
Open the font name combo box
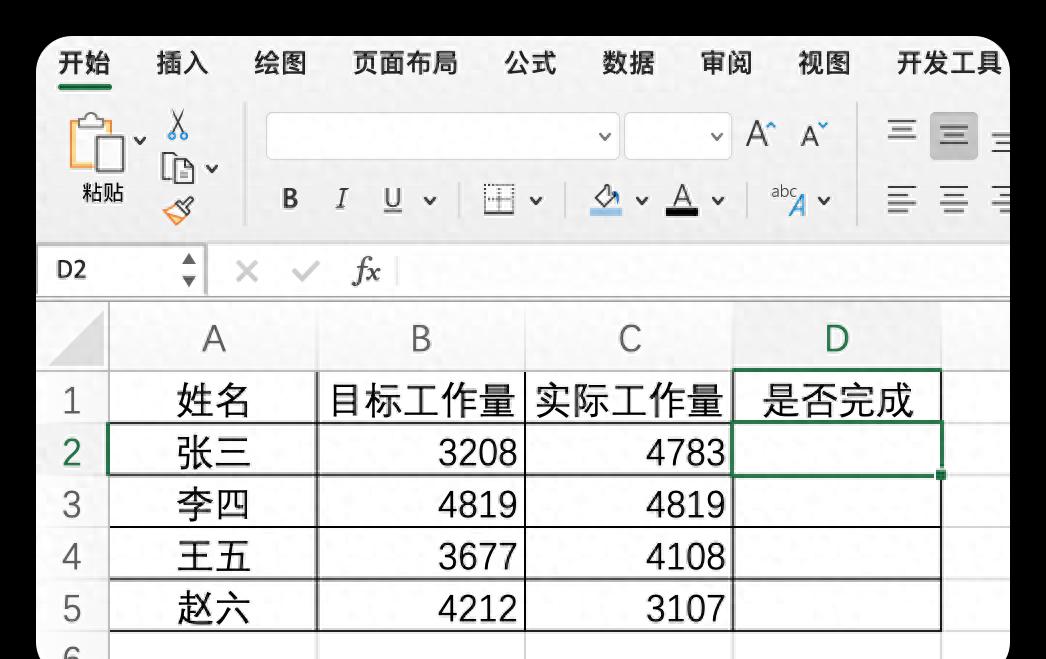(442, 136)
